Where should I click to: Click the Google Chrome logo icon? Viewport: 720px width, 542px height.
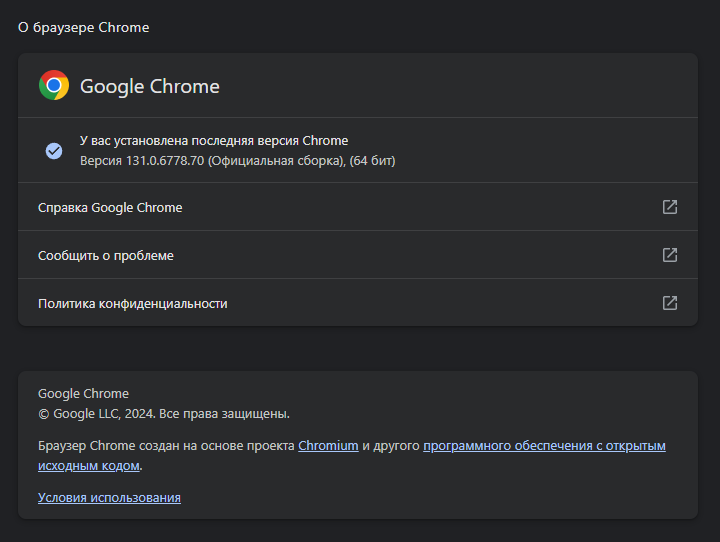click(x=54, y=85)
